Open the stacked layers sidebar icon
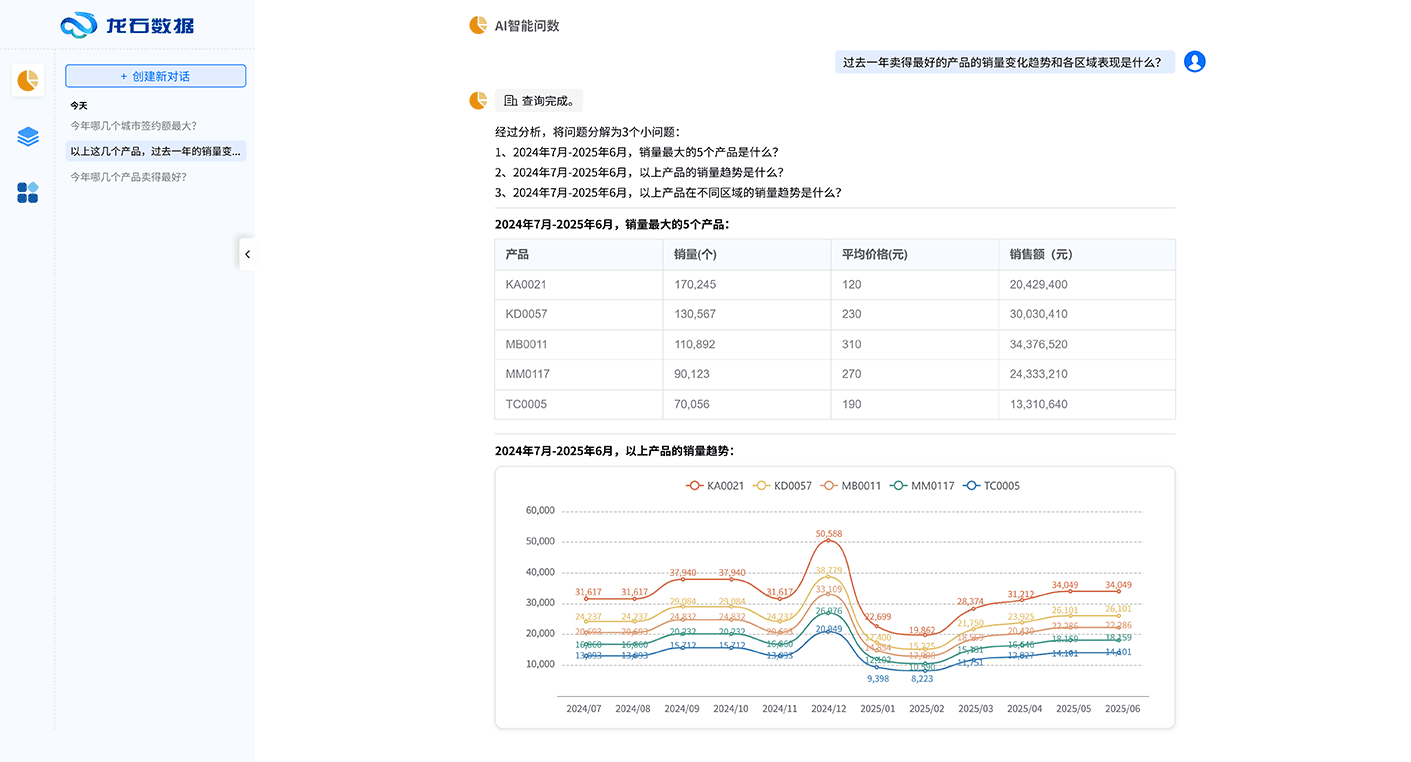Image resolution: width=1411 pixels, height=762 pixels. (28, 137)
